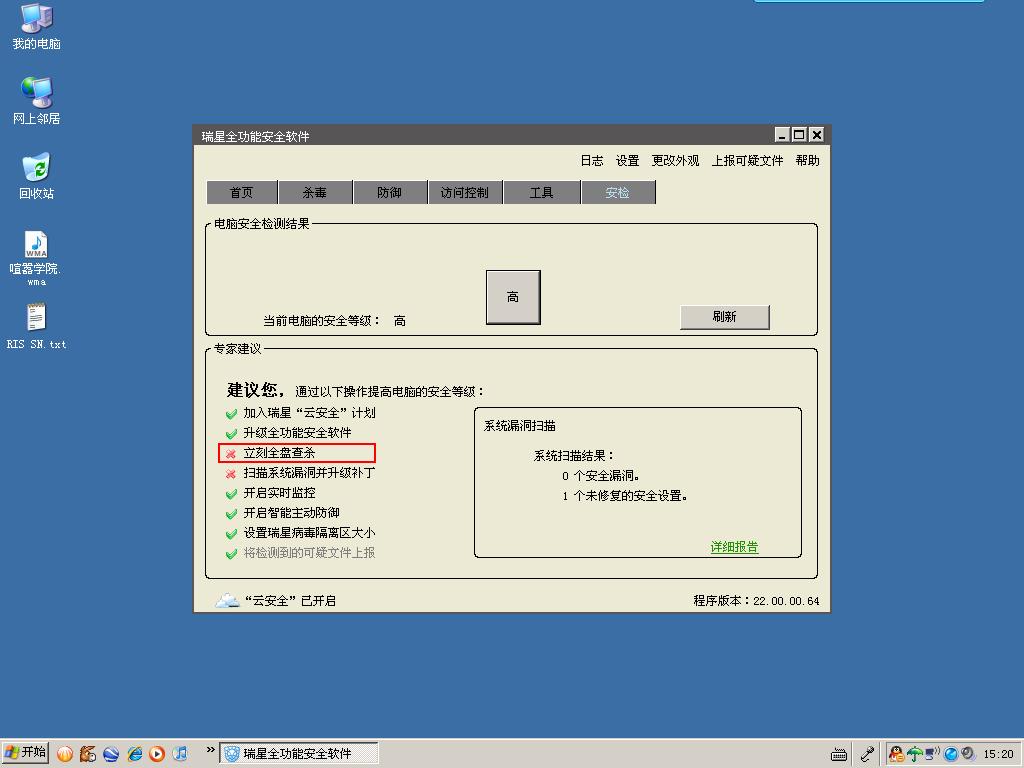This screenshot has width=1024, height=768.
Task: Click the cloud icon next to “云安全”已开启
Action: pos(227,600)
